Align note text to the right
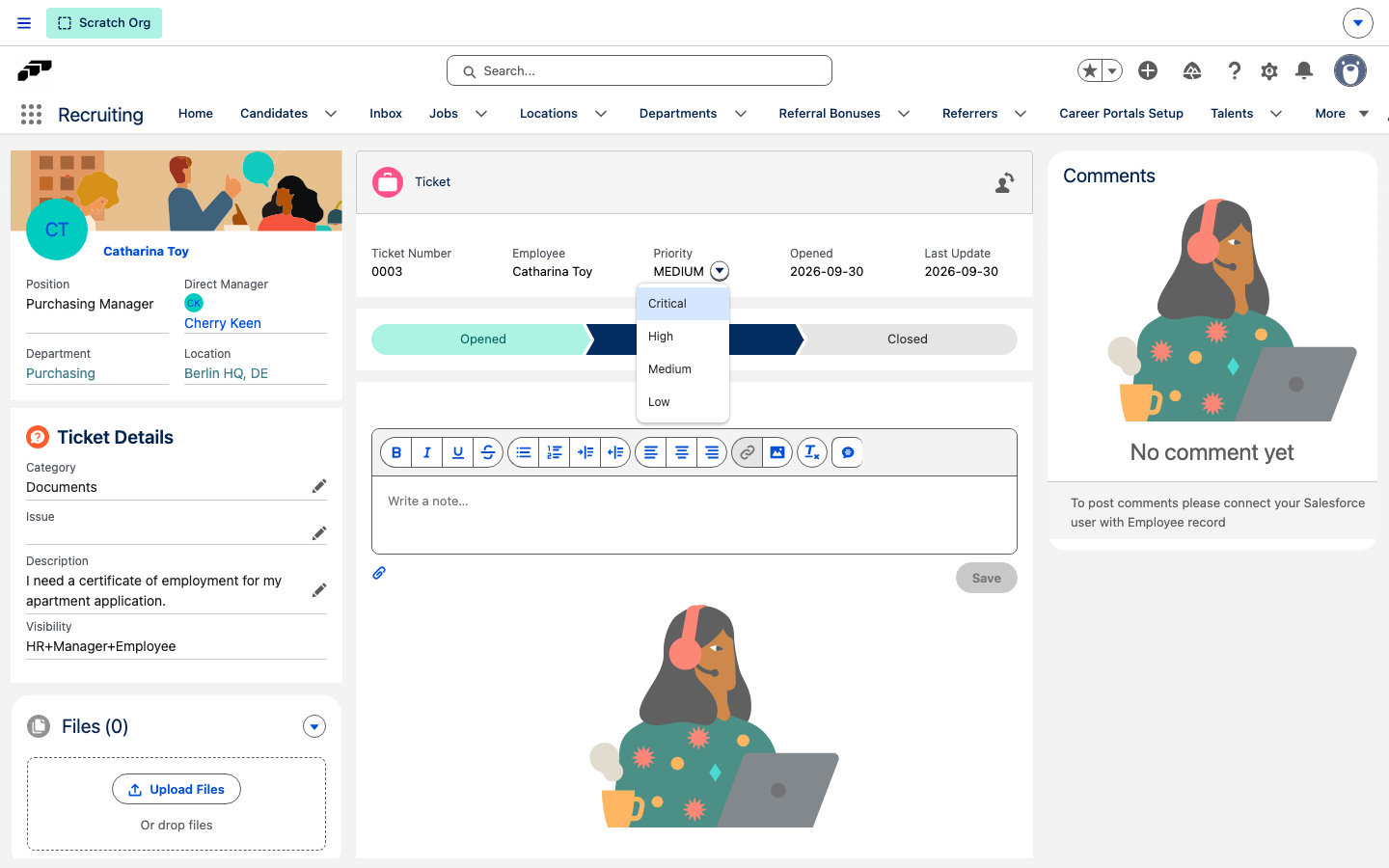1389x868 pixels. pos(712,452)
